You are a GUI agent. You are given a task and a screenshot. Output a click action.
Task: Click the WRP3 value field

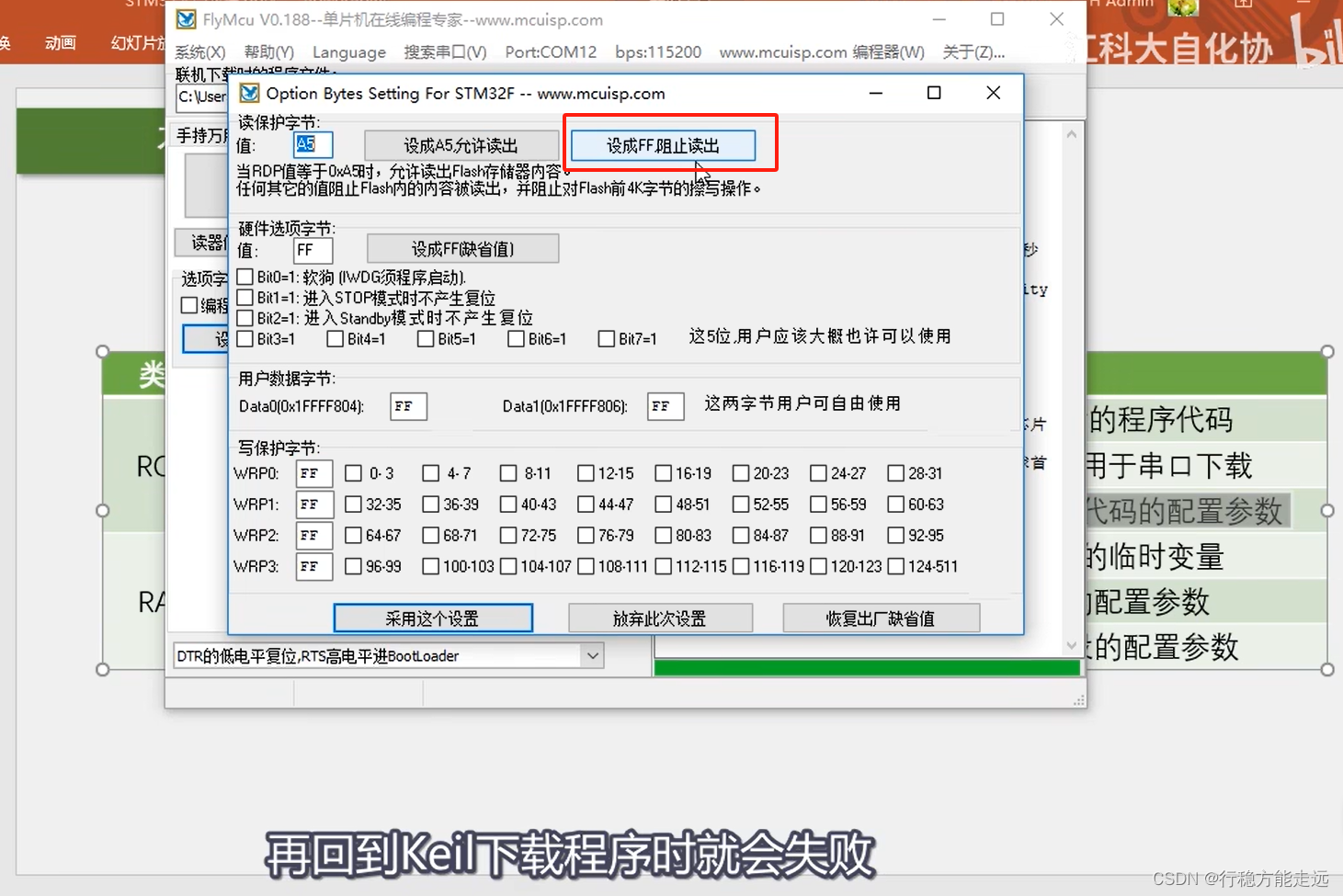(x=314, y=566)
